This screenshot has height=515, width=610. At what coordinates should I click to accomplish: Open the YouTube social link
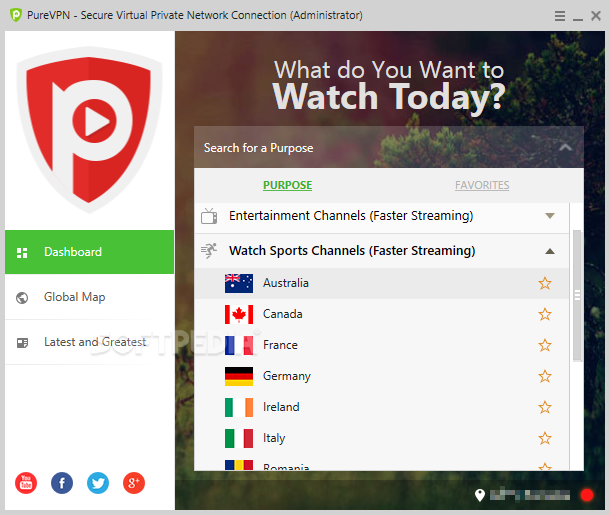26,483
